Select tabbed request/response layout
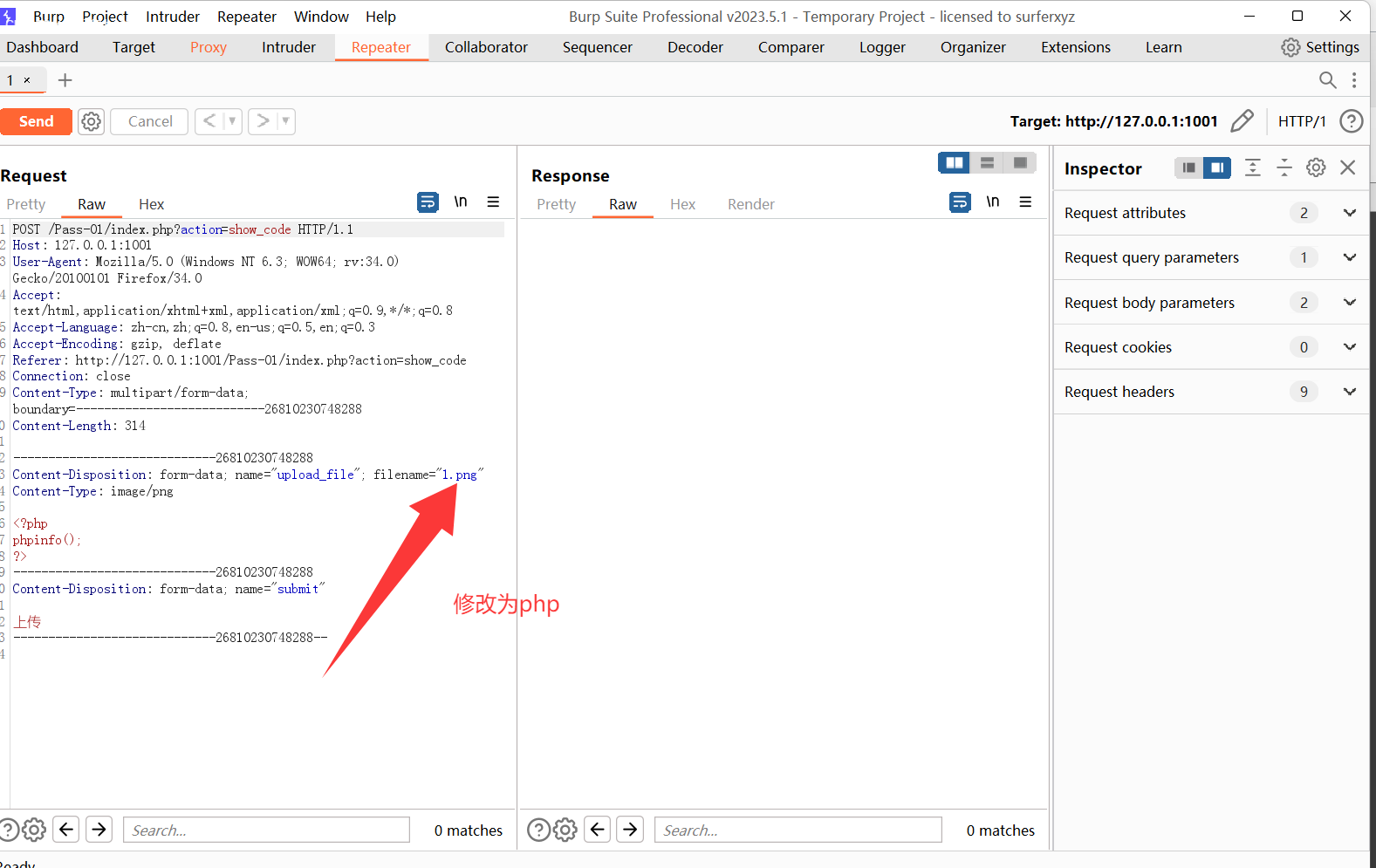The height and width of the screenshot is (868, 1376). (1020, 162)
